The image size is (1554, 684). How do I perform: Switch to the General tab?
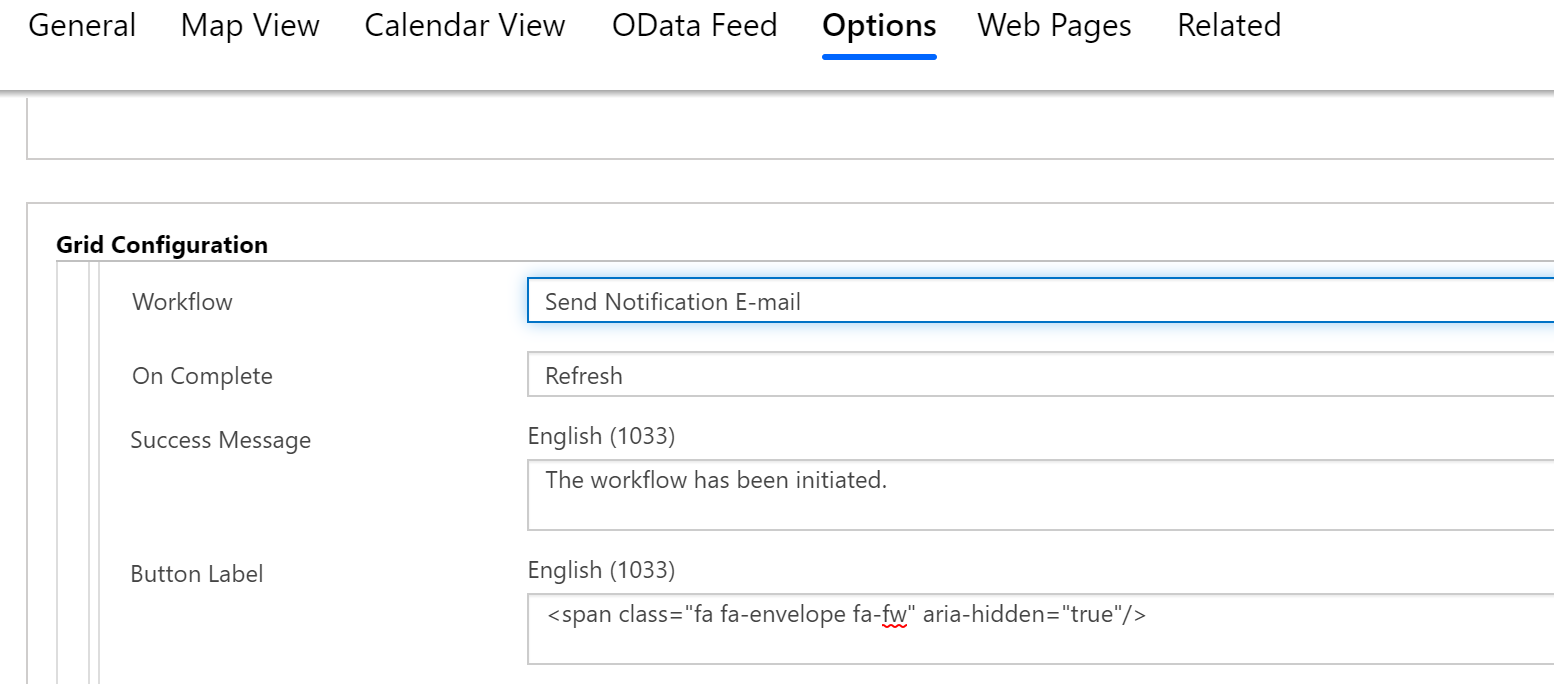pyautogui.click(x=82, y=26)
